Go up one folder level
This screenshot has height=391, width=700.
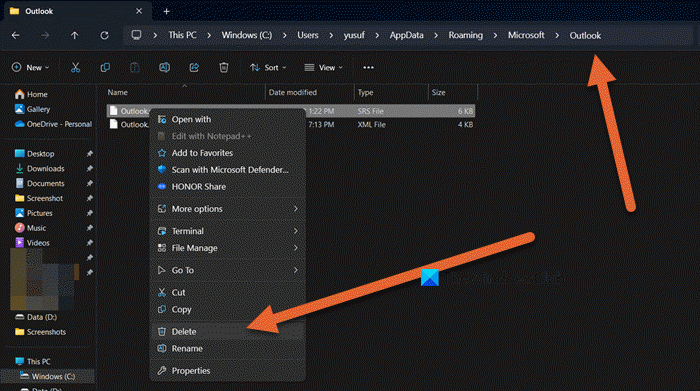75,35
